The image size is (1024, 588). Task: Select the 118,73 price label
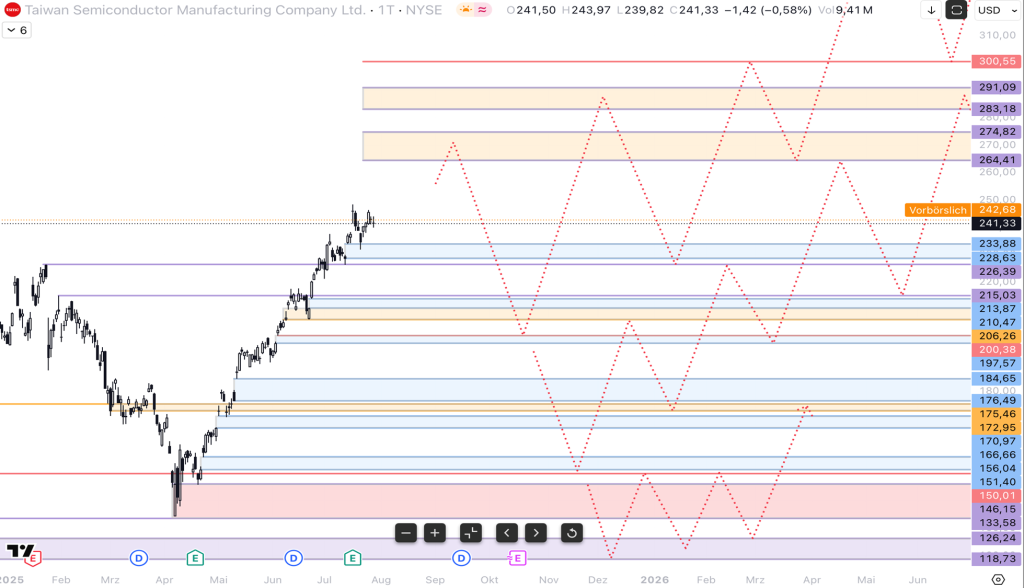pos(997,559)
